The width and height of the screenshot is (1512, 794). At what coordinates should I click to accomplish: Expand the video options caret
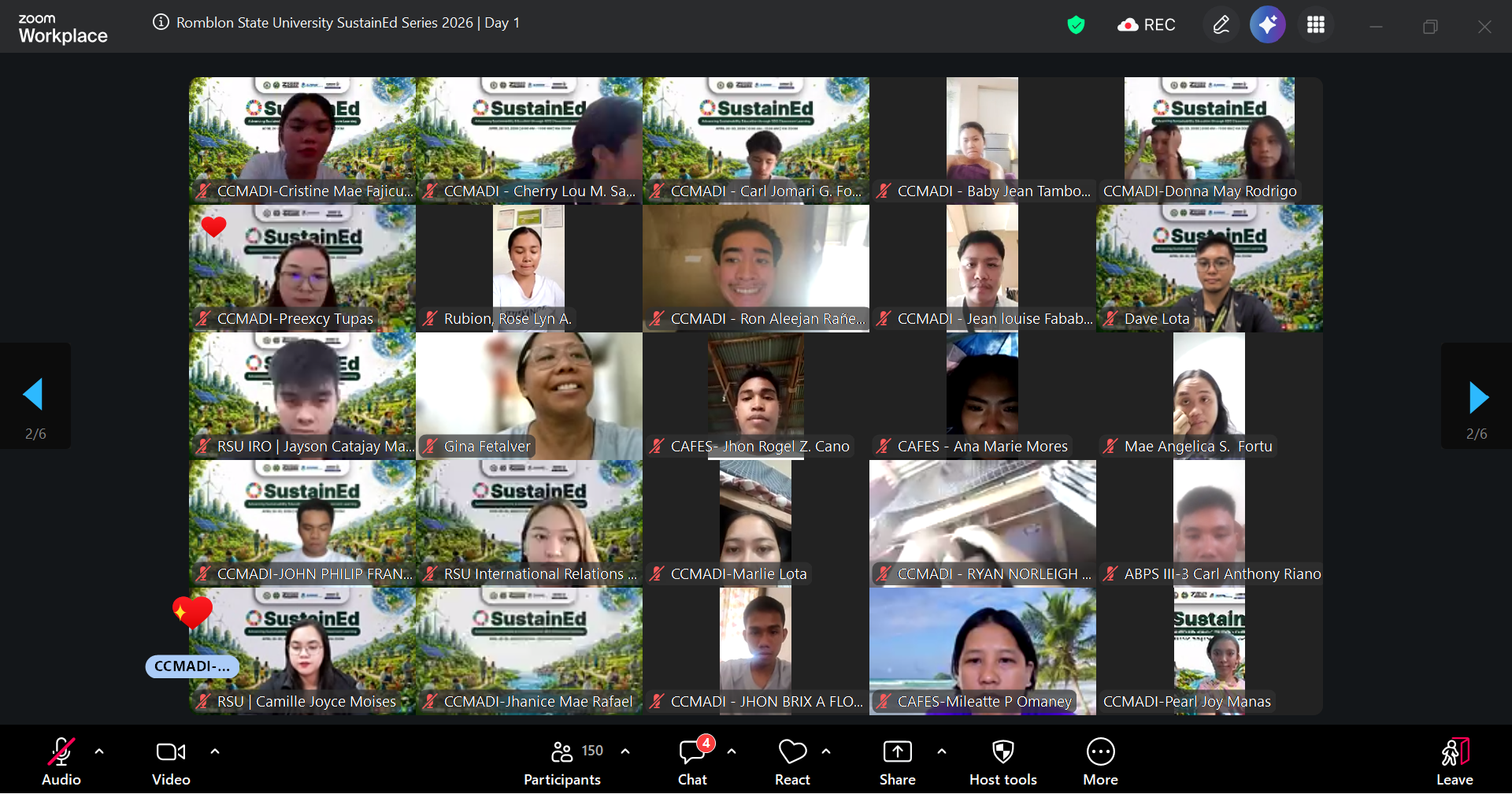(215, 751)
